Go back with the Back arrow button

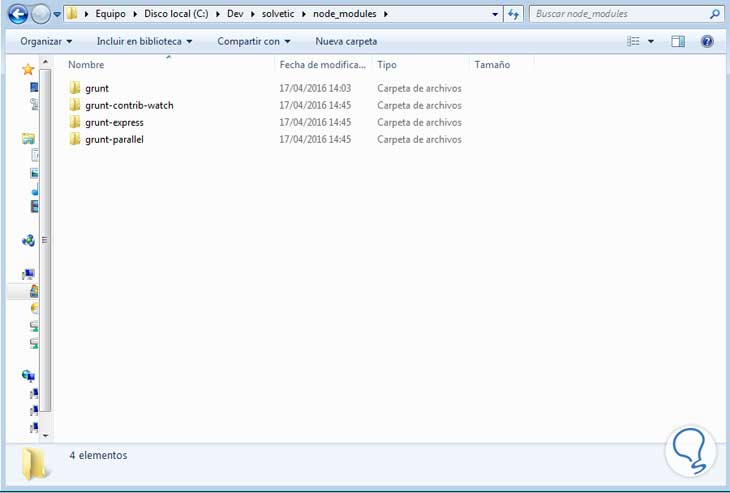pos(18,14)
